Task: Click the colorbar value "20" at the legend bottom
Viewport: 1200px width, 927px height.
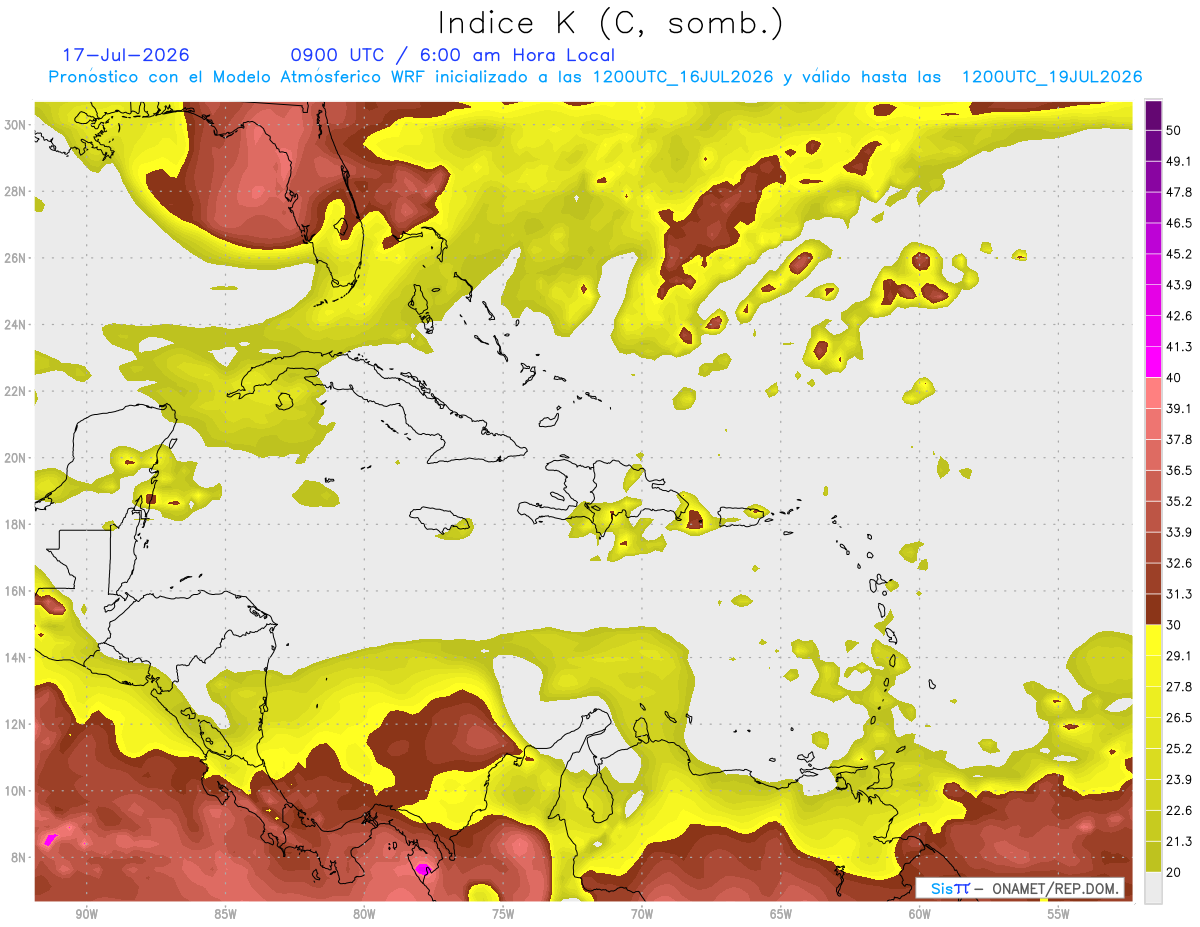Action: coord(1174,873)
